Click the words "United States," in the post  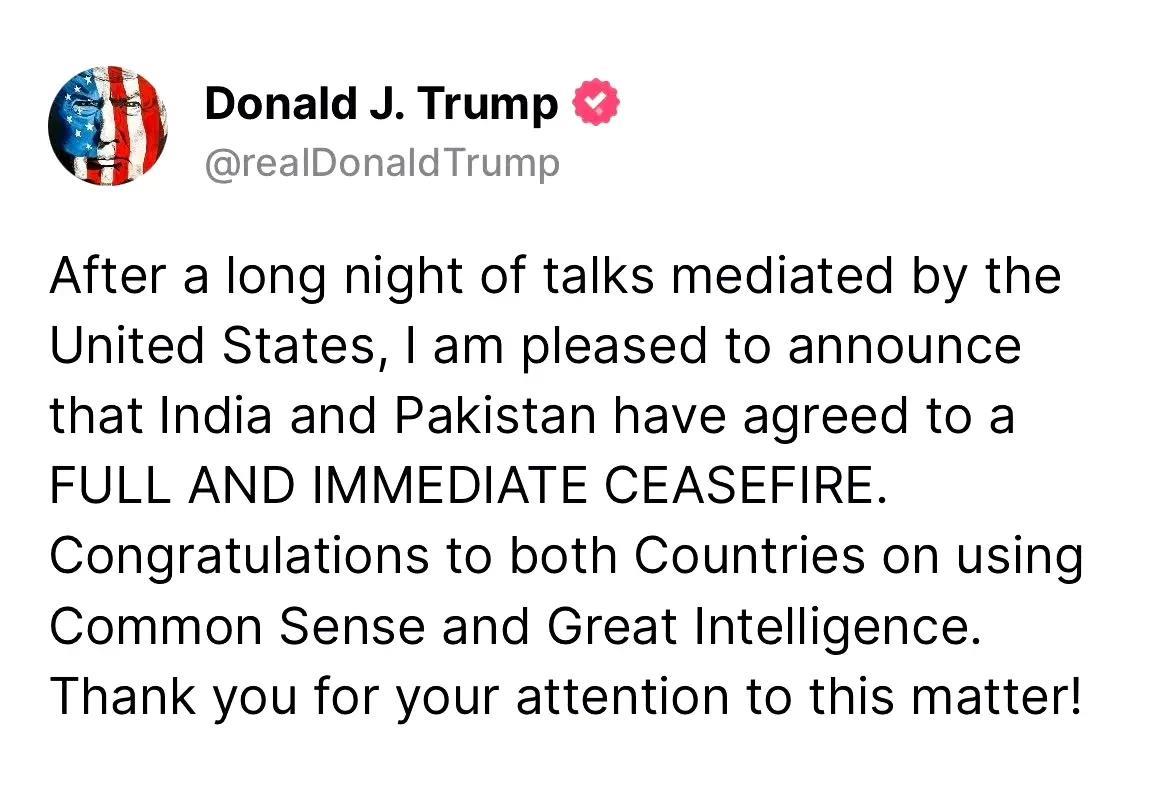(x=219, y=347)
